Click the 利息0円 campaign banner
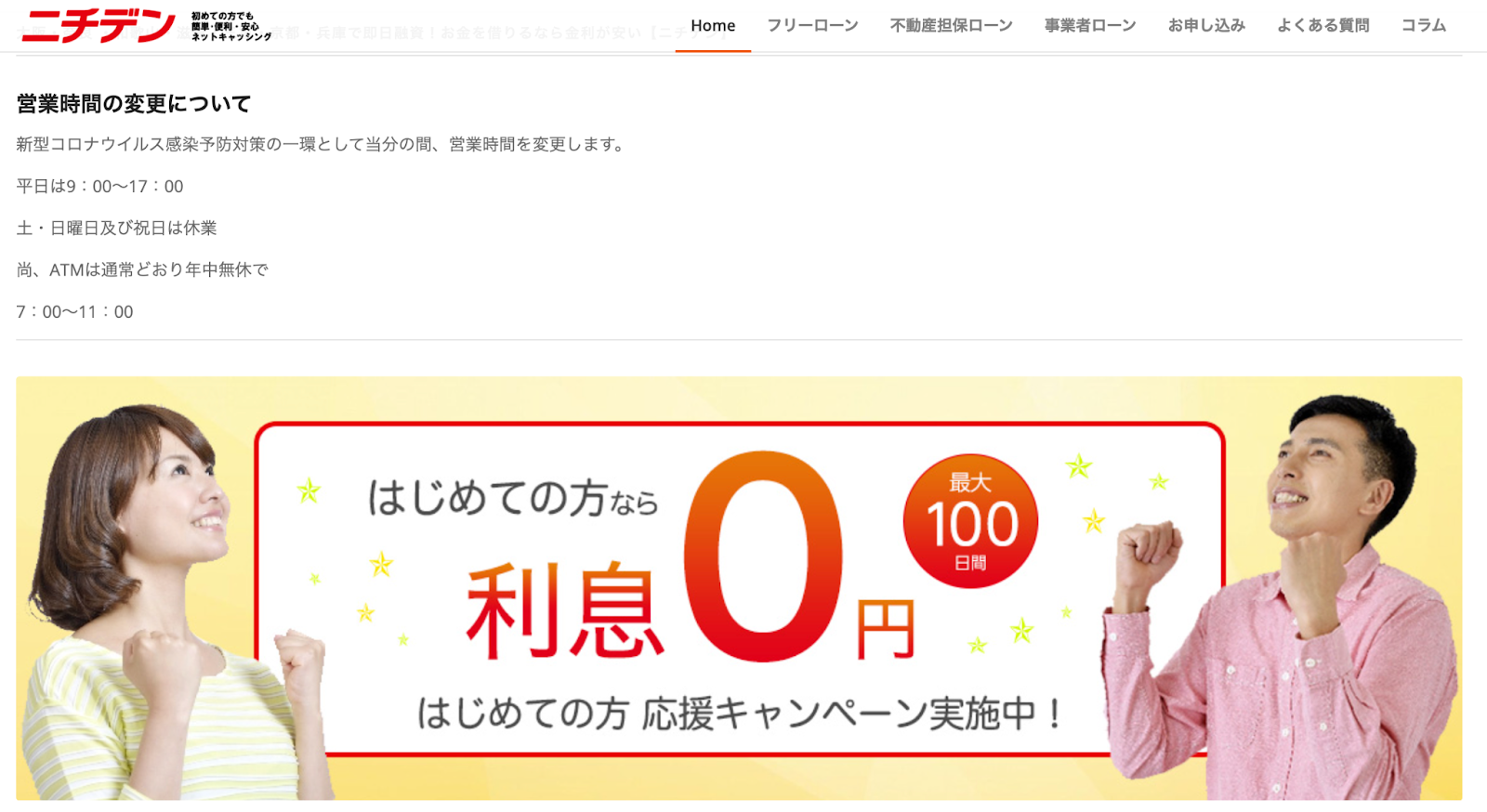 739,588
